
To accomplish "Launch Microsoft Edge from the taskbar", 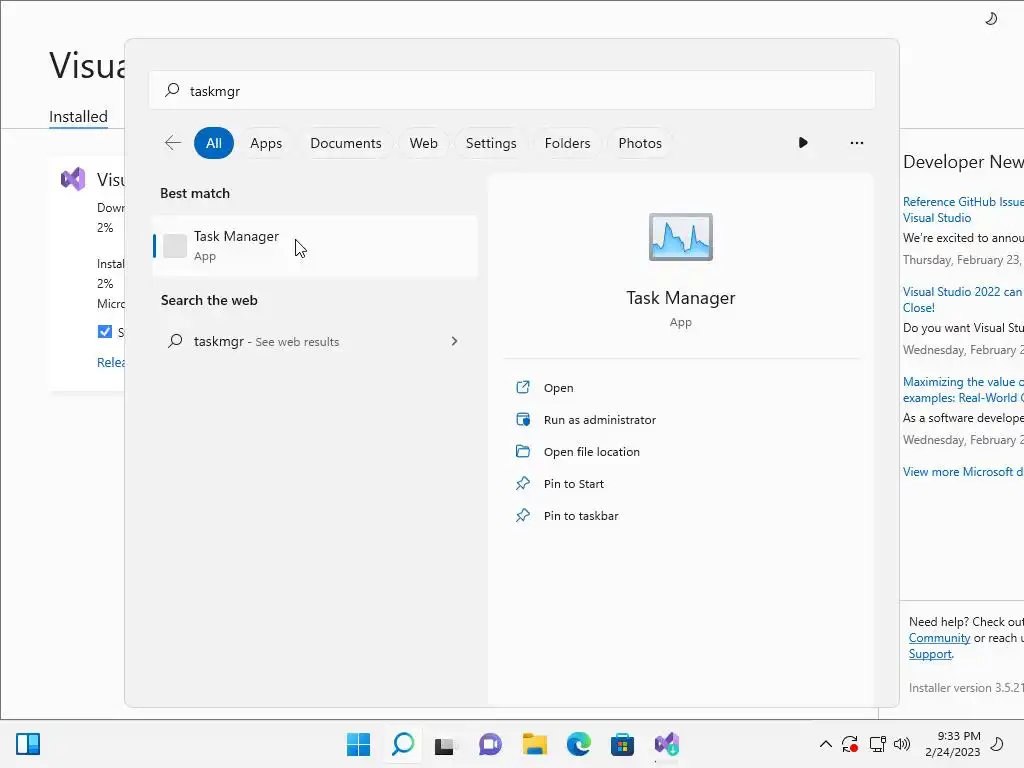I will tap(579, 744).
